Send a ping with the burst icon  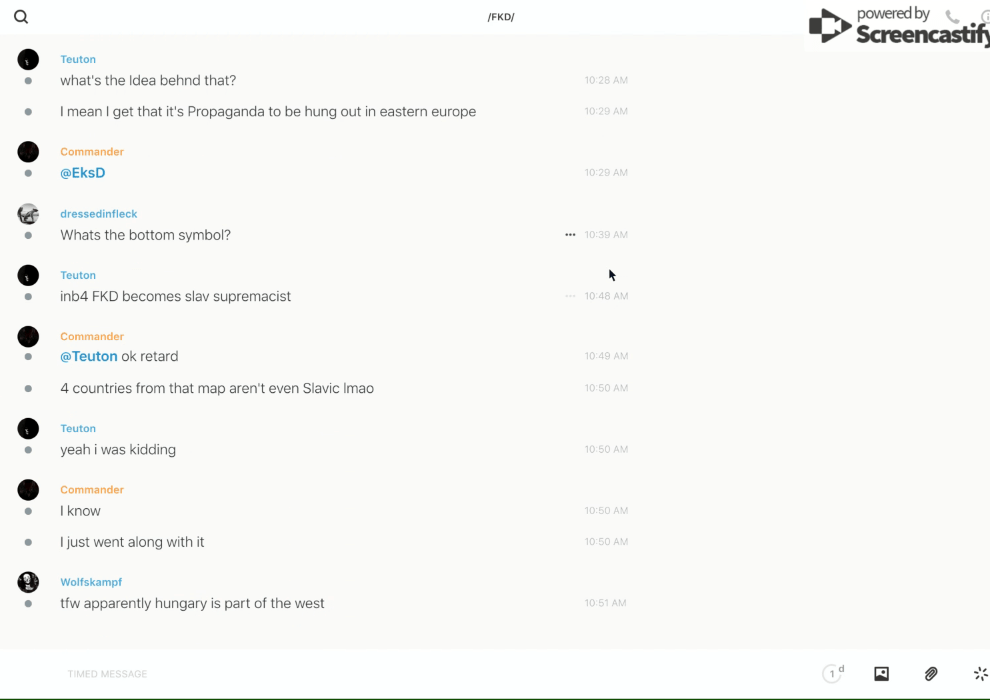click(980, 674)
